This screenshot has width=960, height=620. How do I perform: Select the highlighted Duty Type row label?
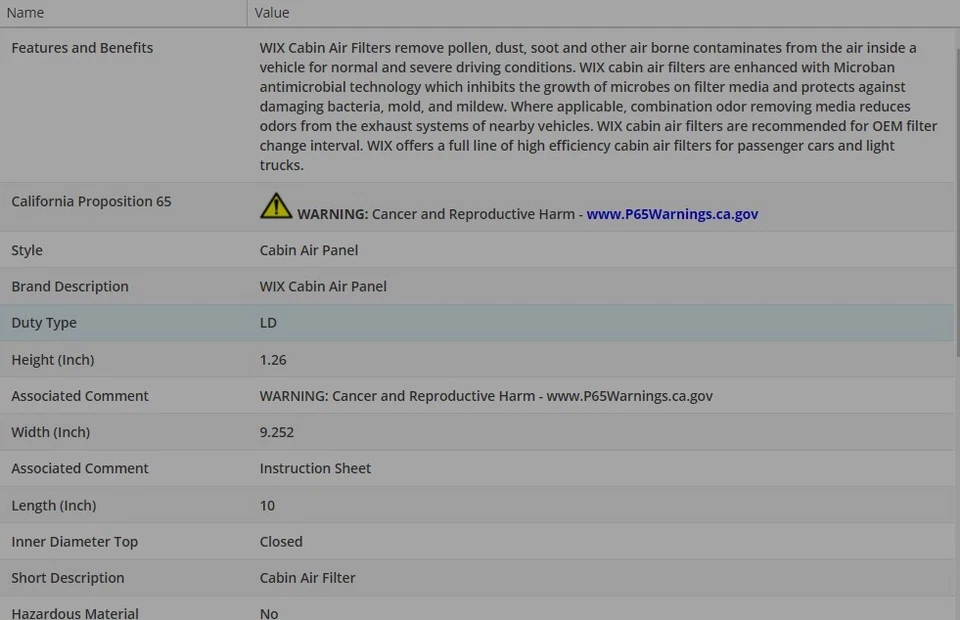coord(44,323)
